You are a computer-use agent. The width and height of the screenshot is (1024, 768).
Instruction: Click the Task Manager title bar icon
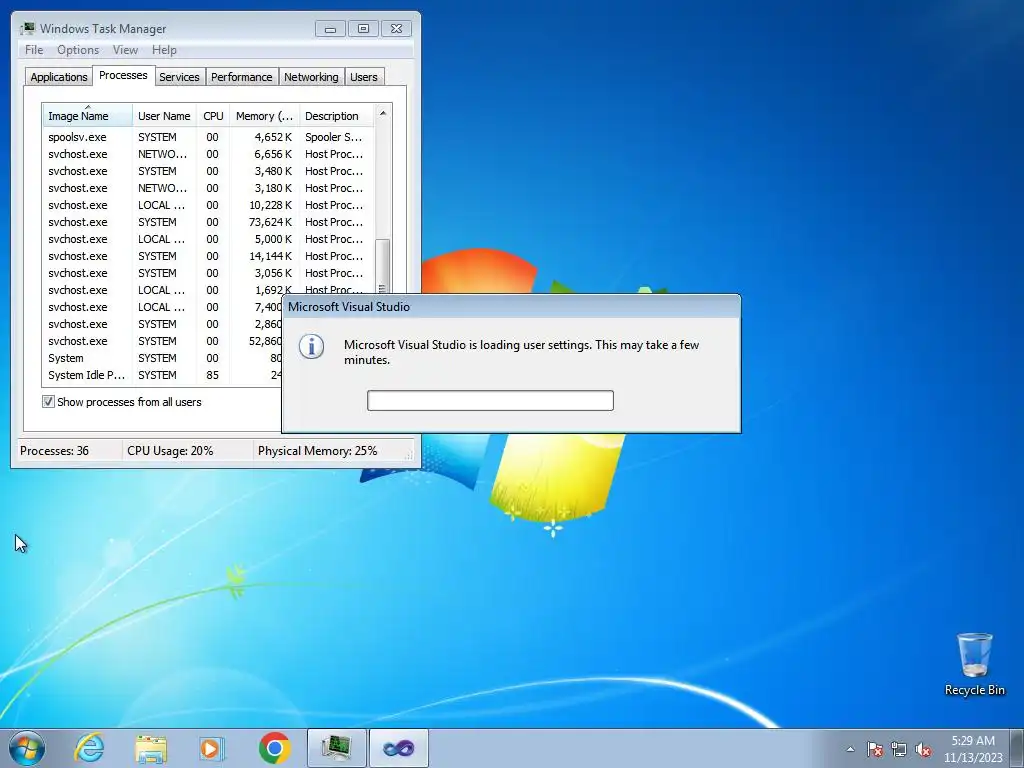coord(27,29)
